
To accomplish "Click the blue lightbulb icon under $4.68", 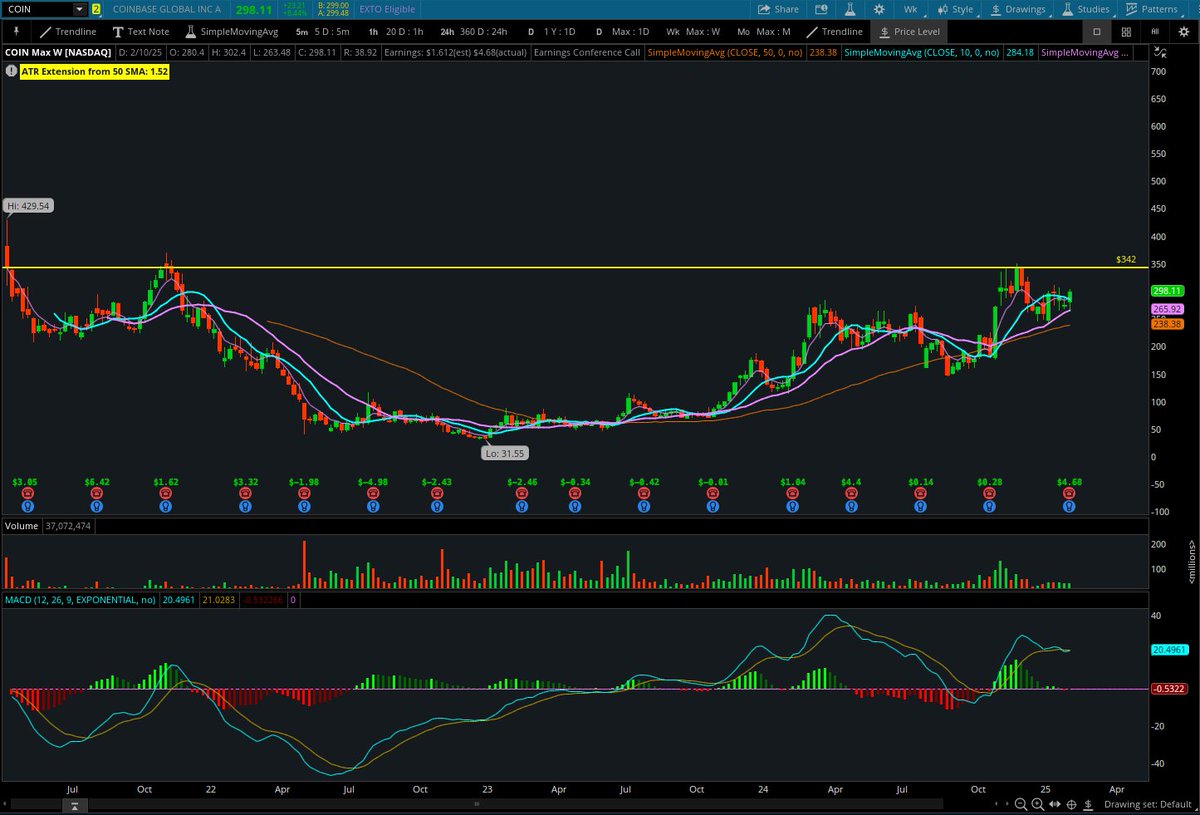I will tap(1069, 506).
